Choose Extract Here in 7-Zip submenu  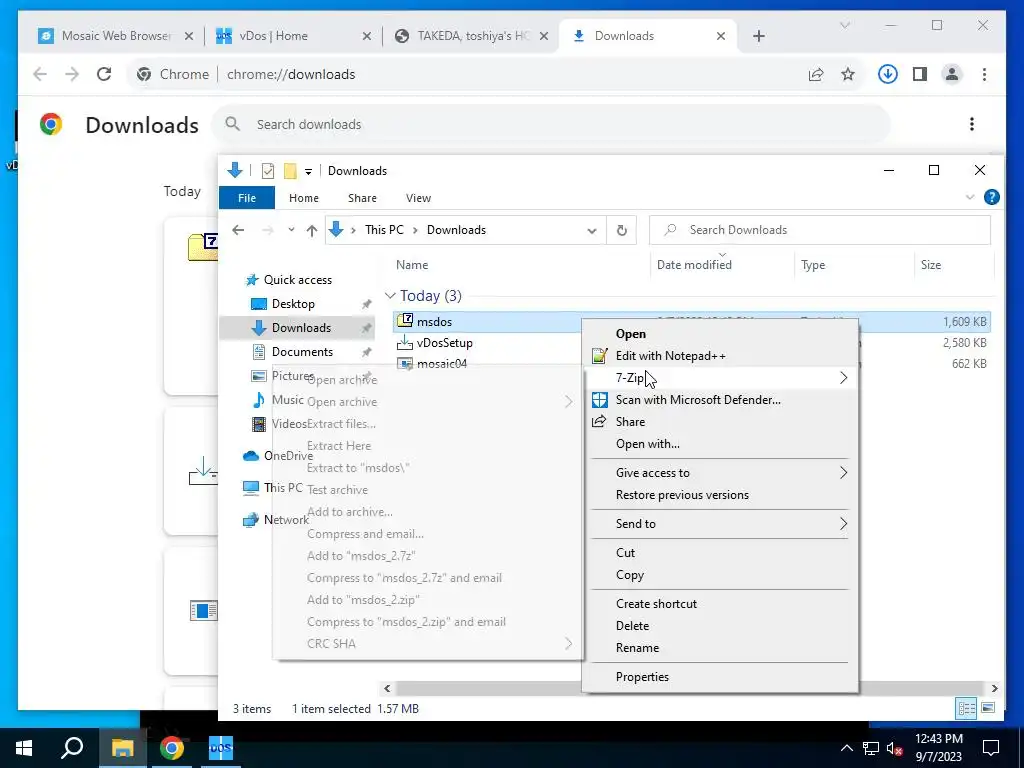pyautogui.click(x=427, y=446)
